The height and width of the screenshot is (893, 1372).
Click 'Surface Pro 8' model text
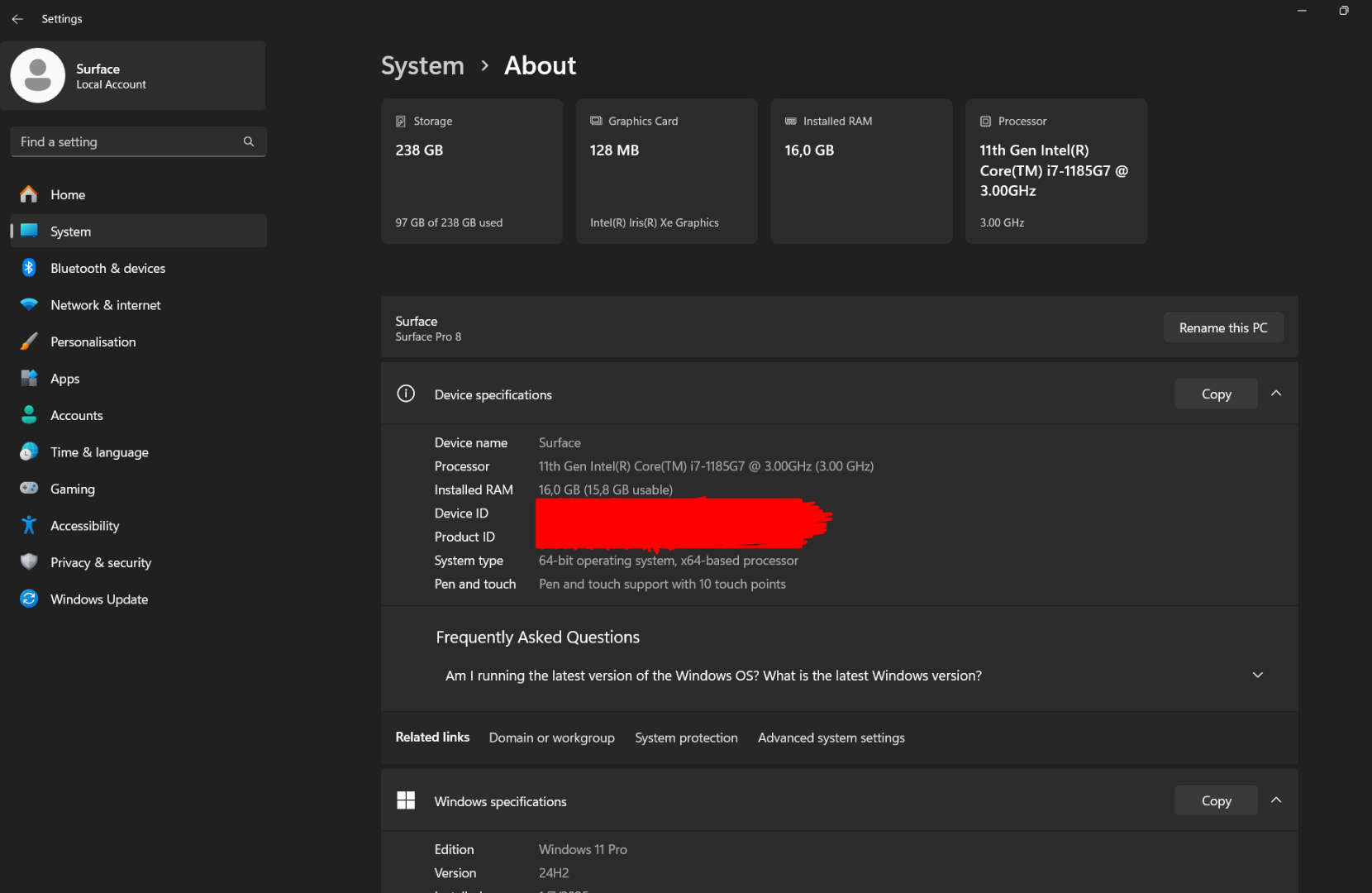pyautogui.click(x=428, y=337)
